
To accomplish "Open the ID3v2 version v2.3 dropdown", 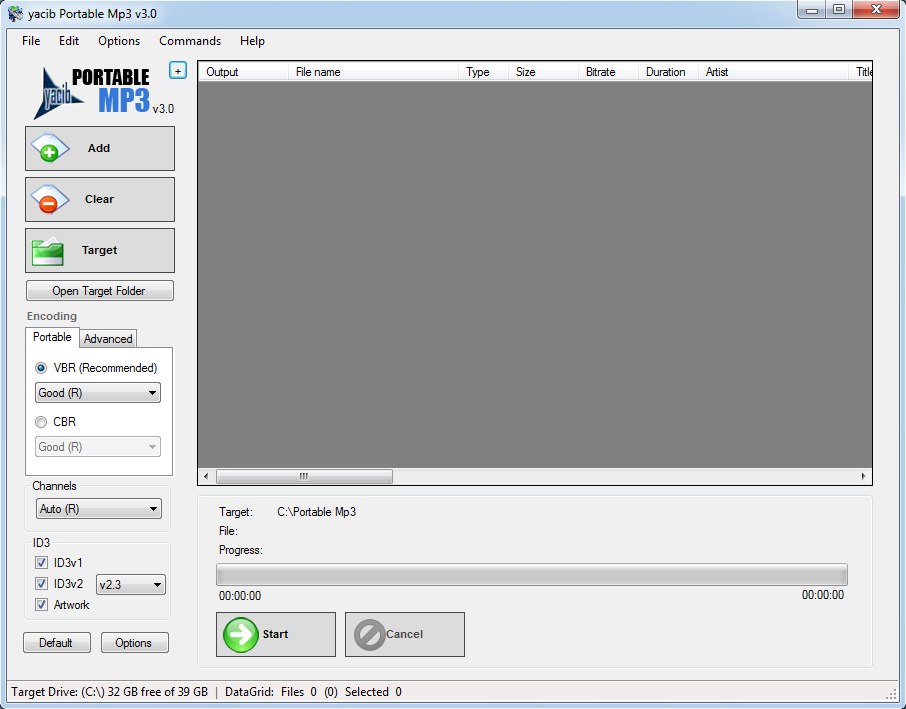I will (131, 585).
